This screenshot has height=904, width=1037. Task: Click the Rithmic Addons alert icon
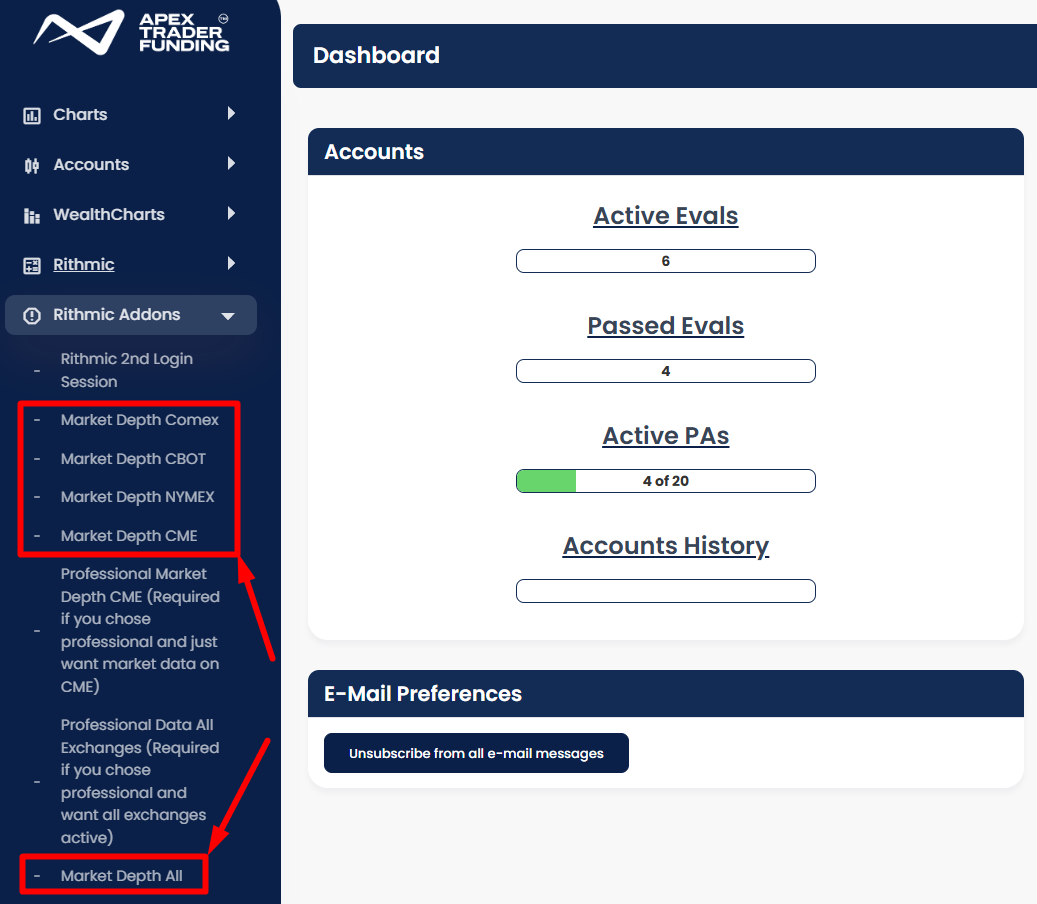coord(32,315)
